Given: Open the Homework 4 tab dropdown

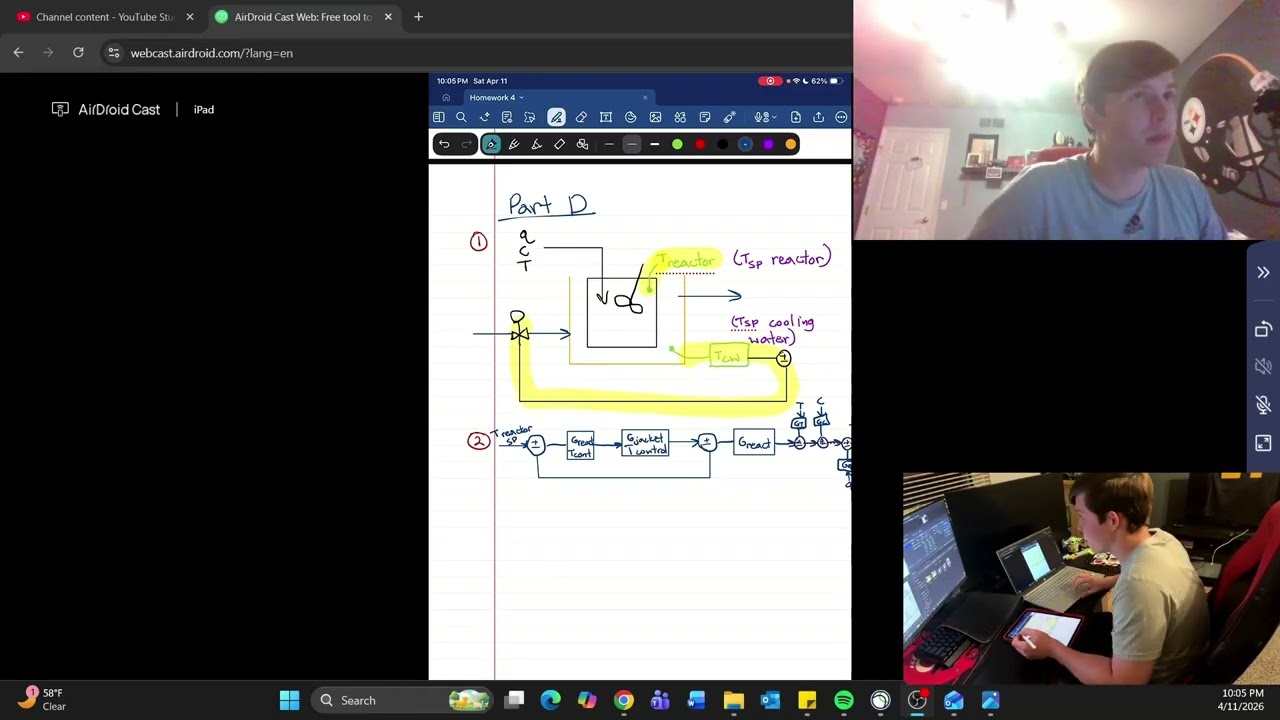Looking at the screenshot, I should coord(521,97).
